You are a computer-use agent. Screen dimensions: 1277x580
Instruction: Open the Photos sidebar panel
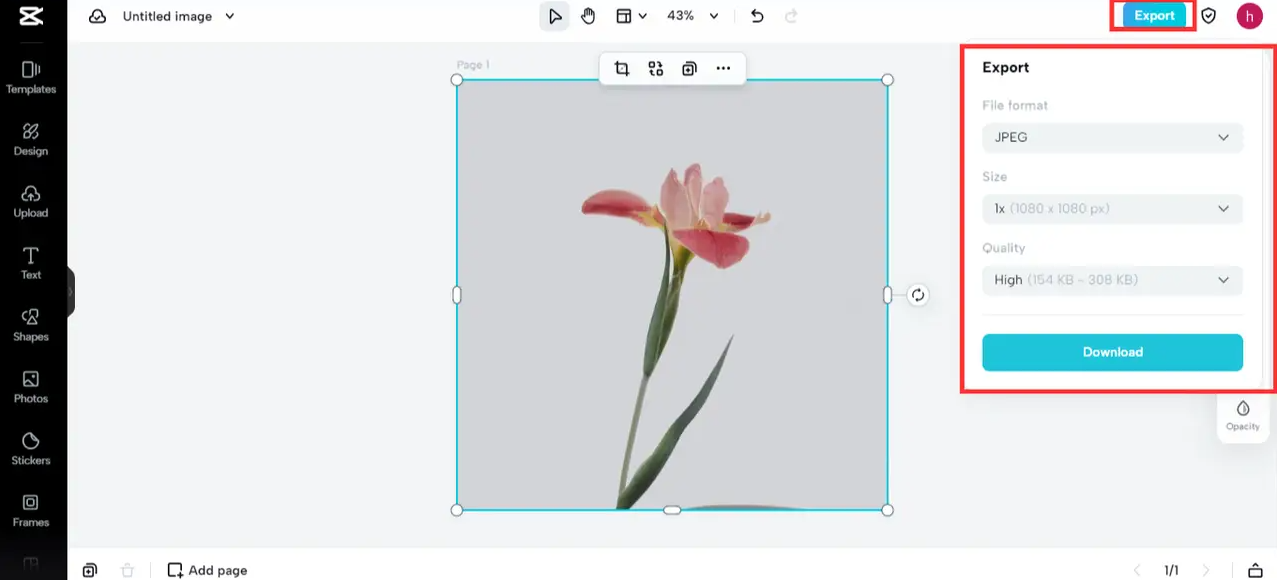tap(31, 387)
